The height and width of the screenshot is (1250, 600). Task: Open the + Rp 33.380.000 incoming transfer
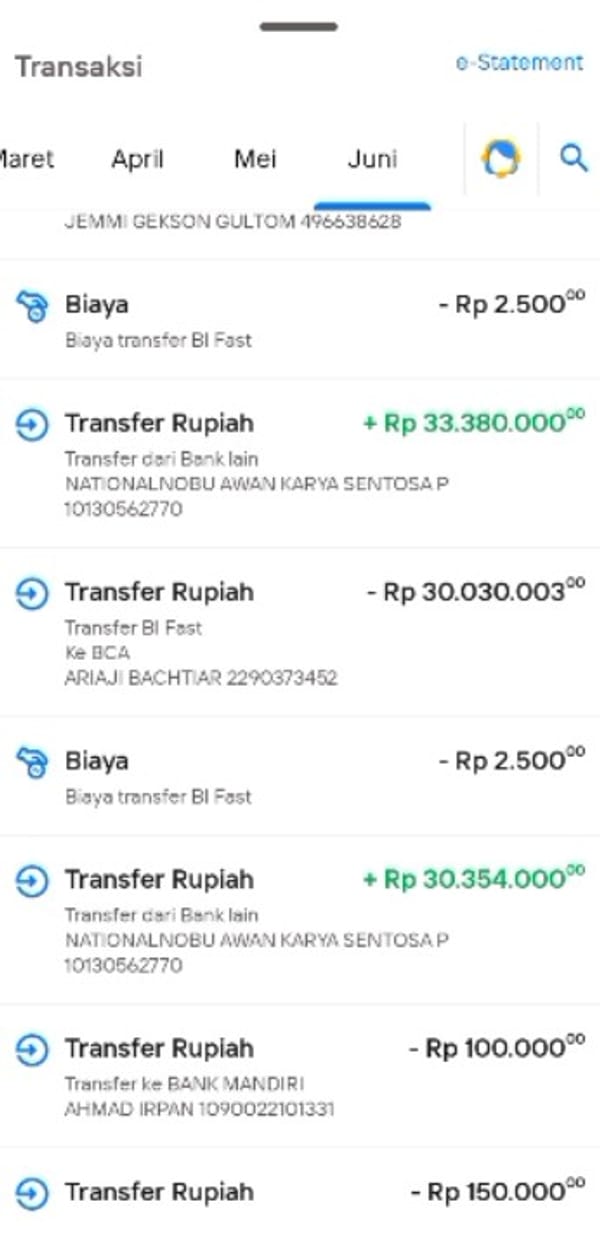[300, 463]
